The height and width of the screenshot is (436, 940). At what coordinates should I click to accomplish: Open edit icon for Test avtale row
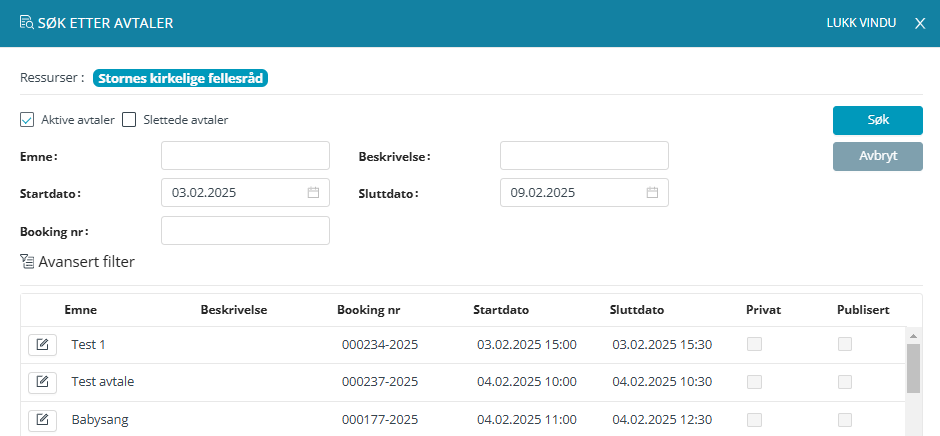tap(42, 382)
